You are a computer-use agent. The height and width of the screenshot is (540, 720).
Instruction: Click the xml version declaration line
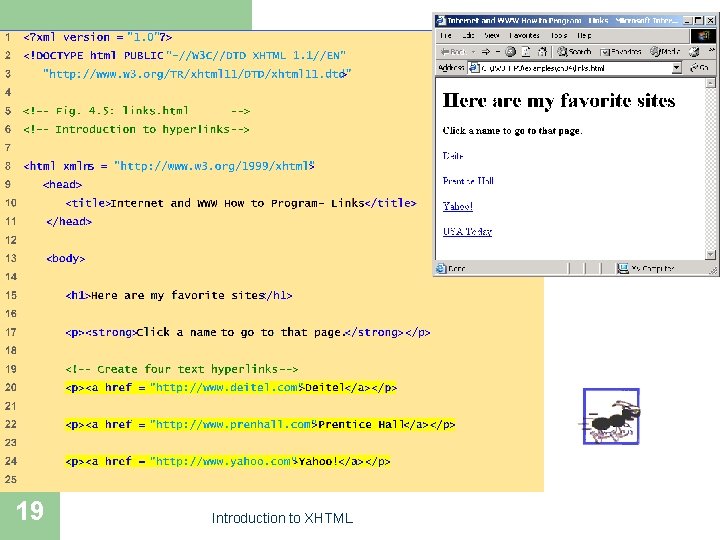coord(98,37)
